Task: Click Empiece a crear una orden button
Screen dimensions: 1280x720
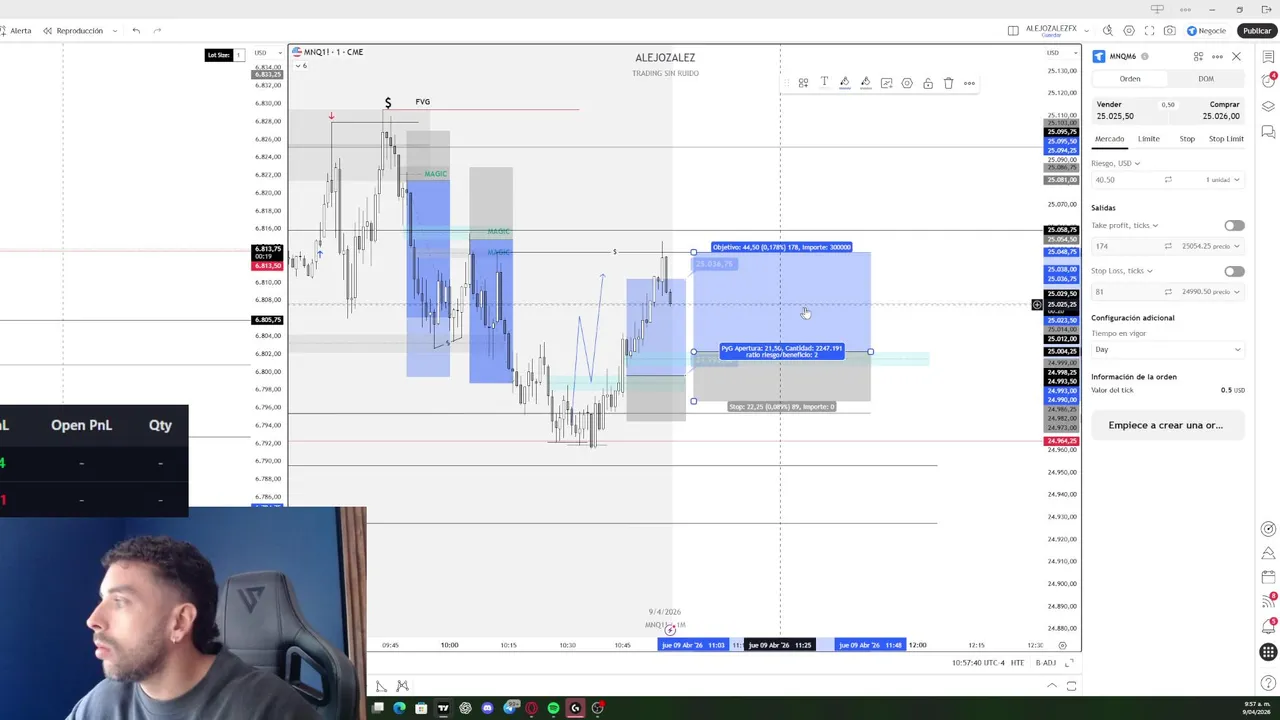Action: (x=1166, y=425)
